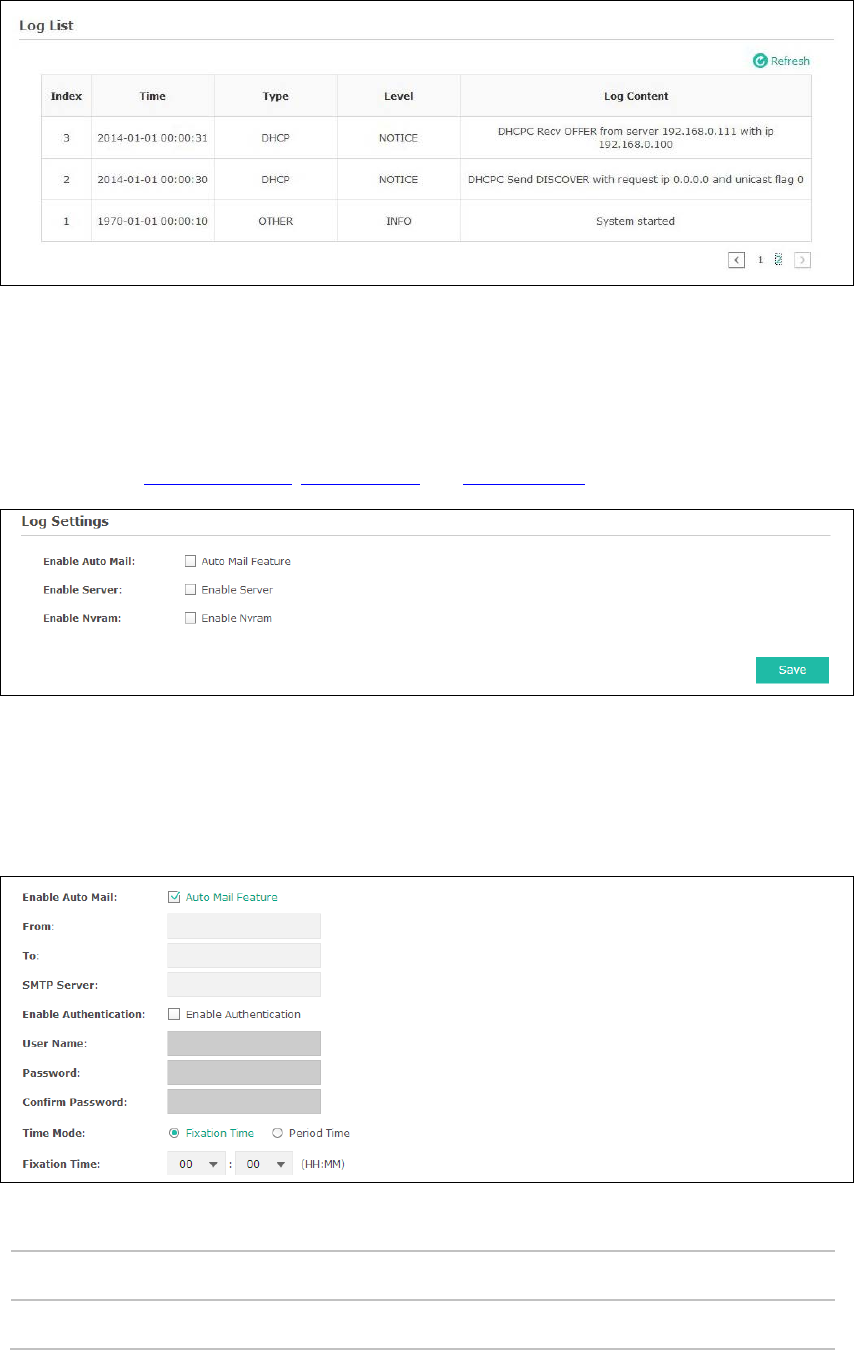Select the 2014-01-01 00:00:30 time cell

153,179
